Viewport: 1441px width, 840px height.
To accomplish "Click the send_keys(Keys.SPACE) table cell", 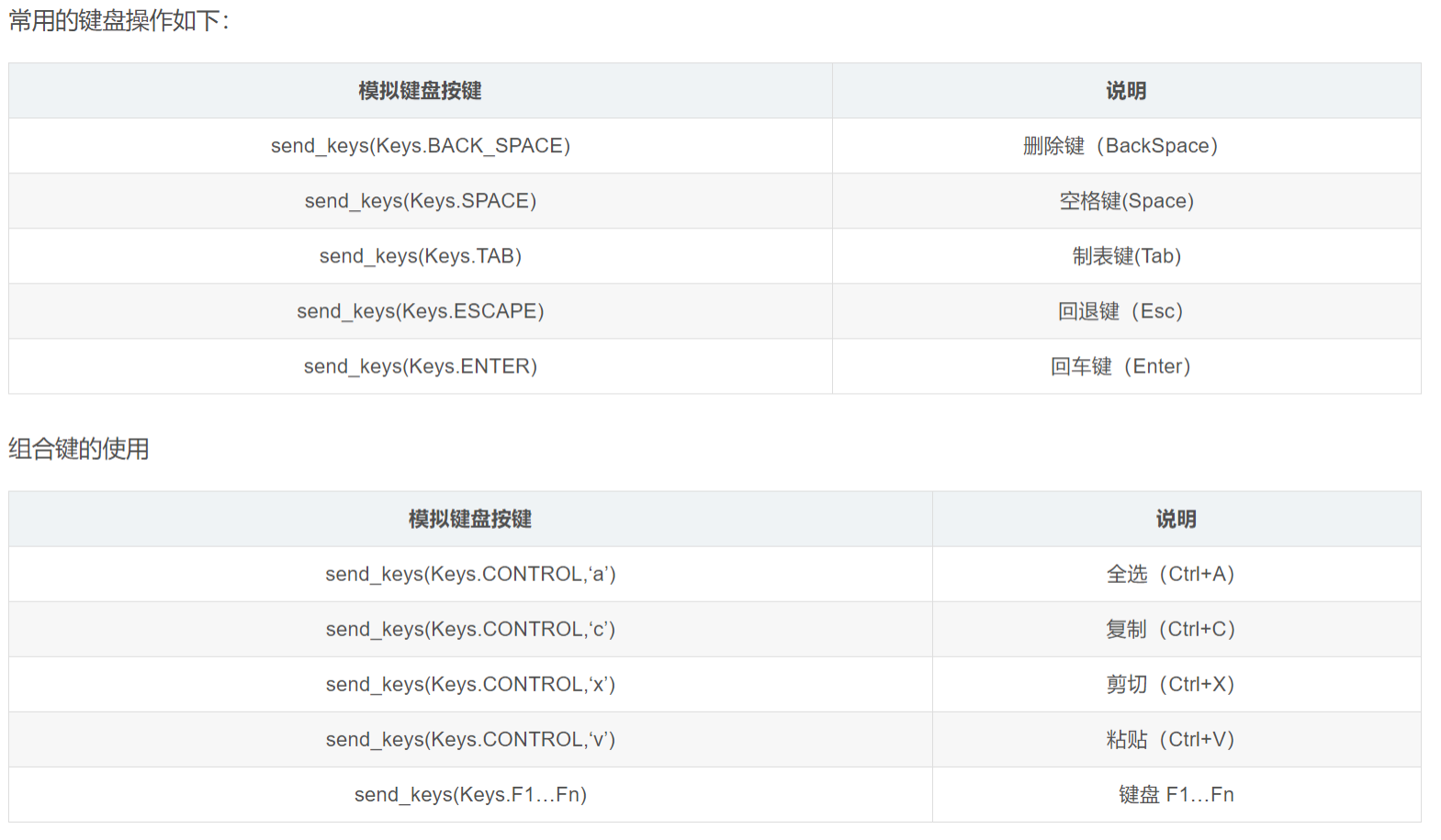I will coord(420,201).
